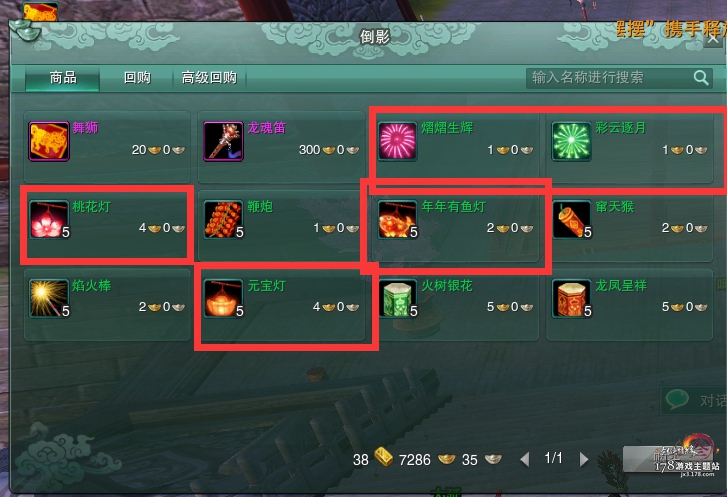Switch to the 回购 buyback tab
Viewport: 727px width, 497px height.
coord(137,77)
